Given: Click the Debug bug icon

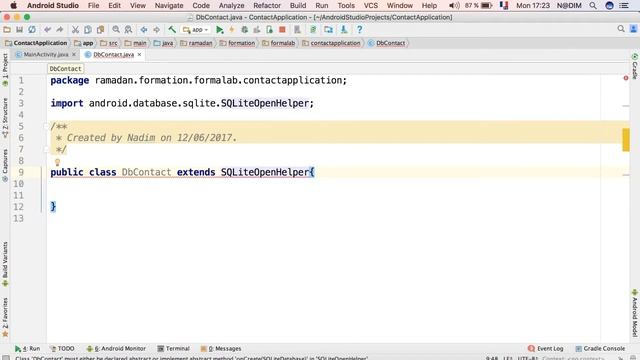Looking at the screenshot, I should point(244,30).
